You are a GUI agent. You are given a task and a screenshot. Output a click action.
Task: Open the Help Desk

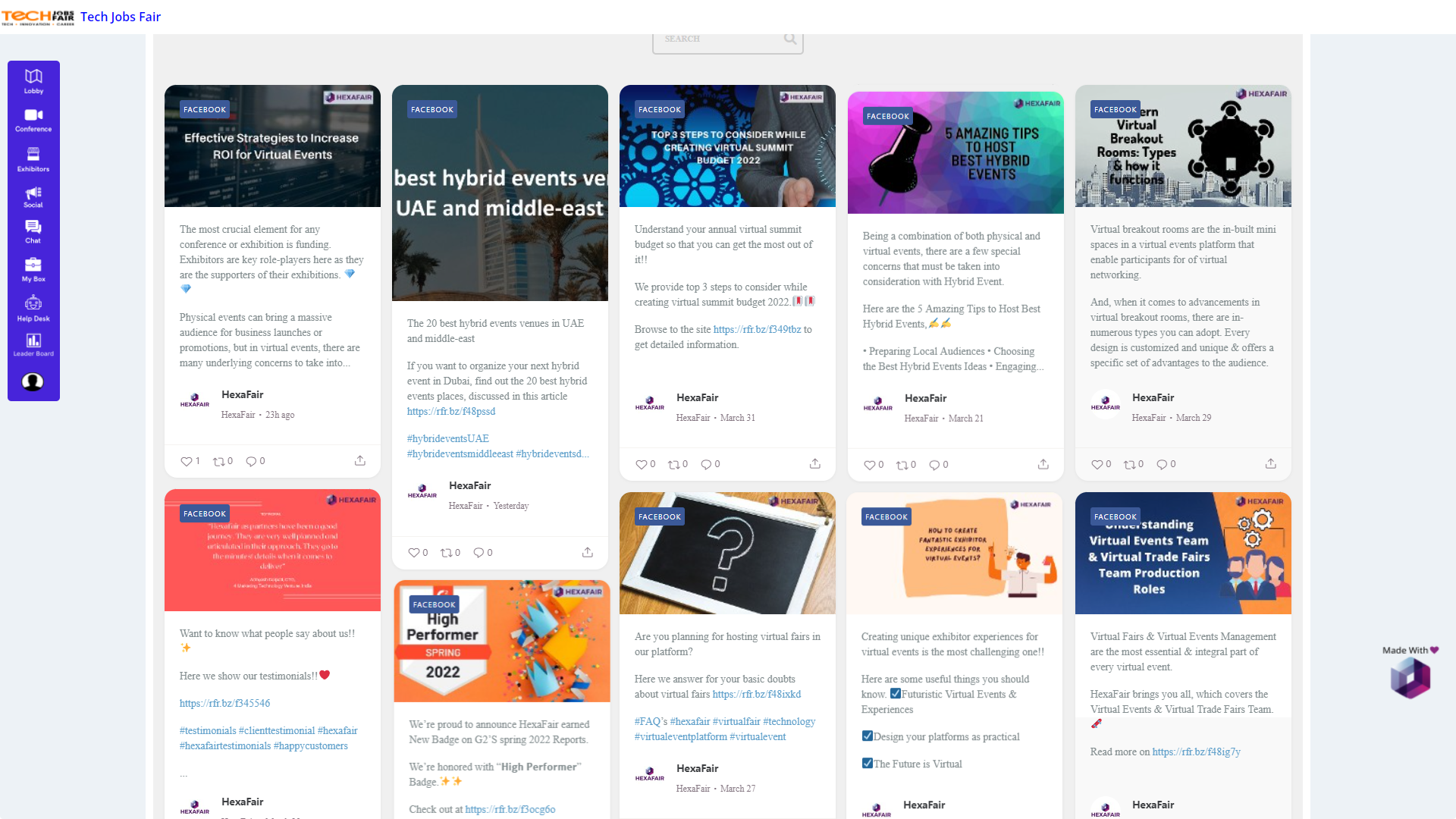click(x=33, y=308)
